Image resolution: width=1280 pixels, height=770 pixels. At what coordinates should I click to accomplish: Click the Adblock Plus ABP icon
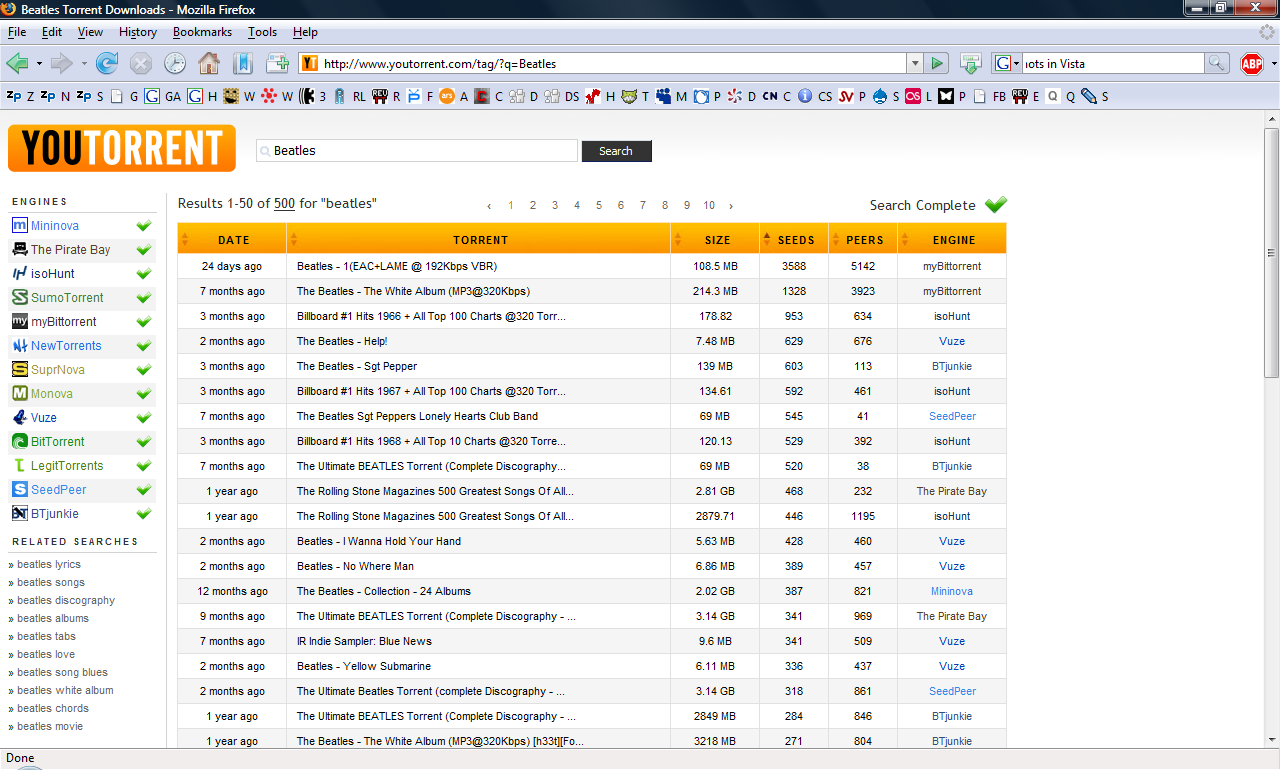1252,63
